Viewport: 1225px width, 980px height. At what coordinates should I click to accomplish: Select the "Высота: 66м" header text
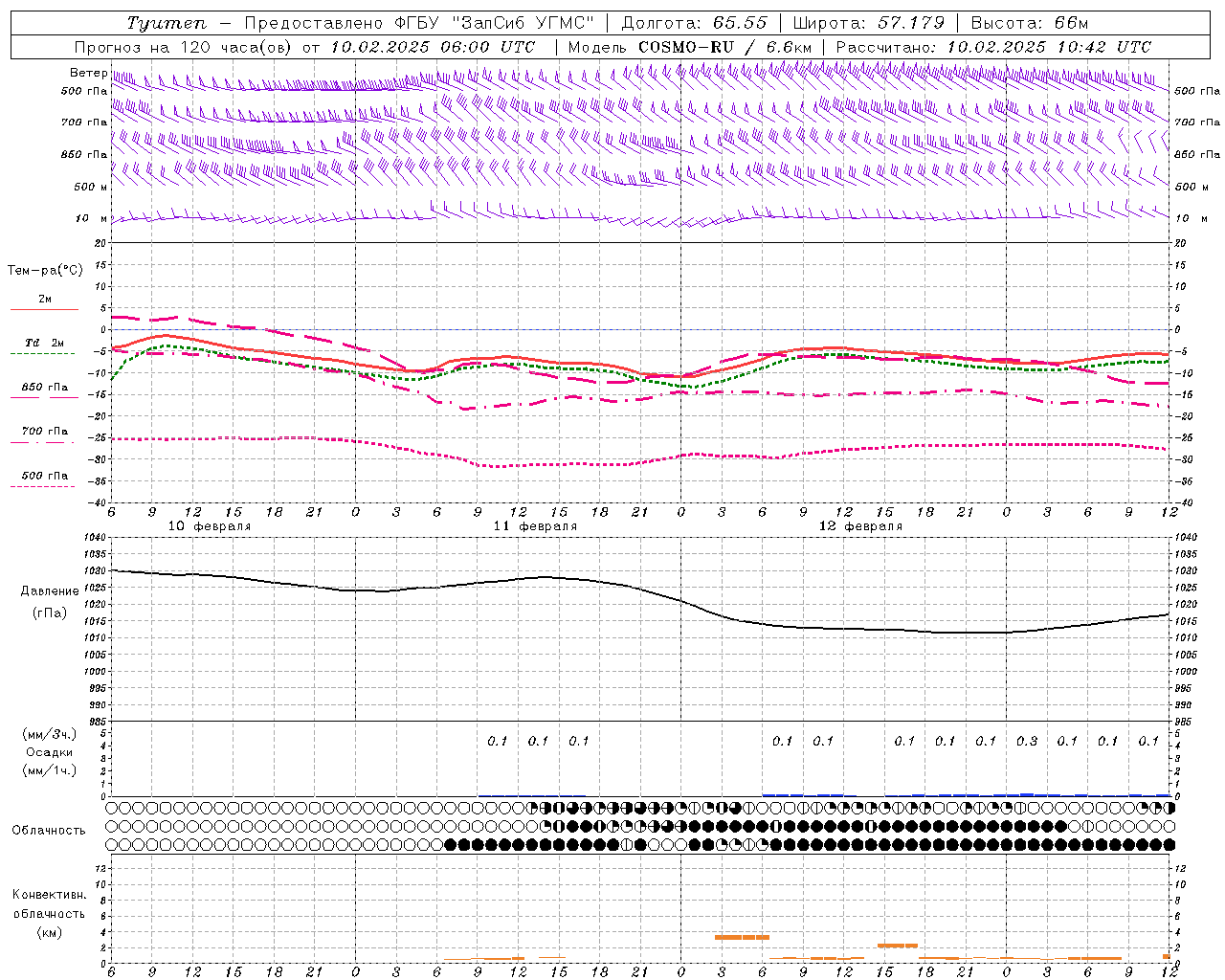1029,23
